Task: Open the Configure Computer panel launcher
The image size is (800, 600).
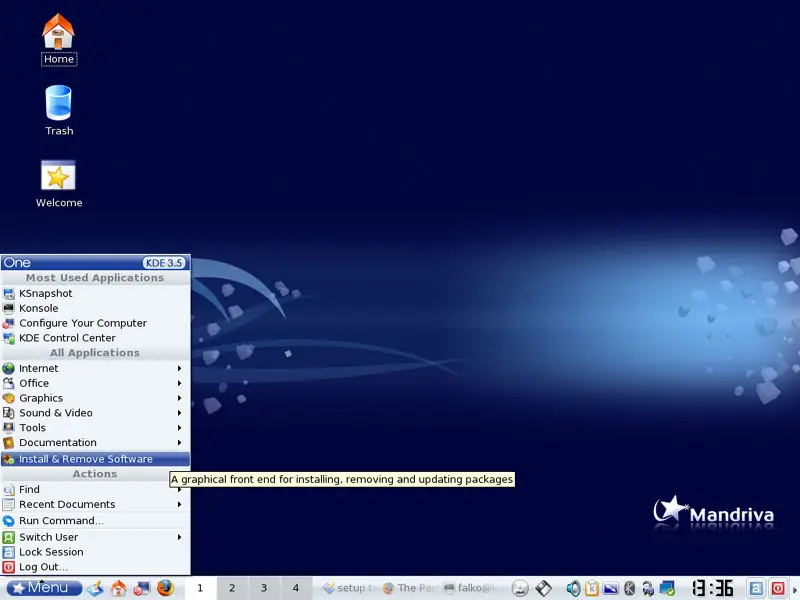Action: [x=142, y=588]
